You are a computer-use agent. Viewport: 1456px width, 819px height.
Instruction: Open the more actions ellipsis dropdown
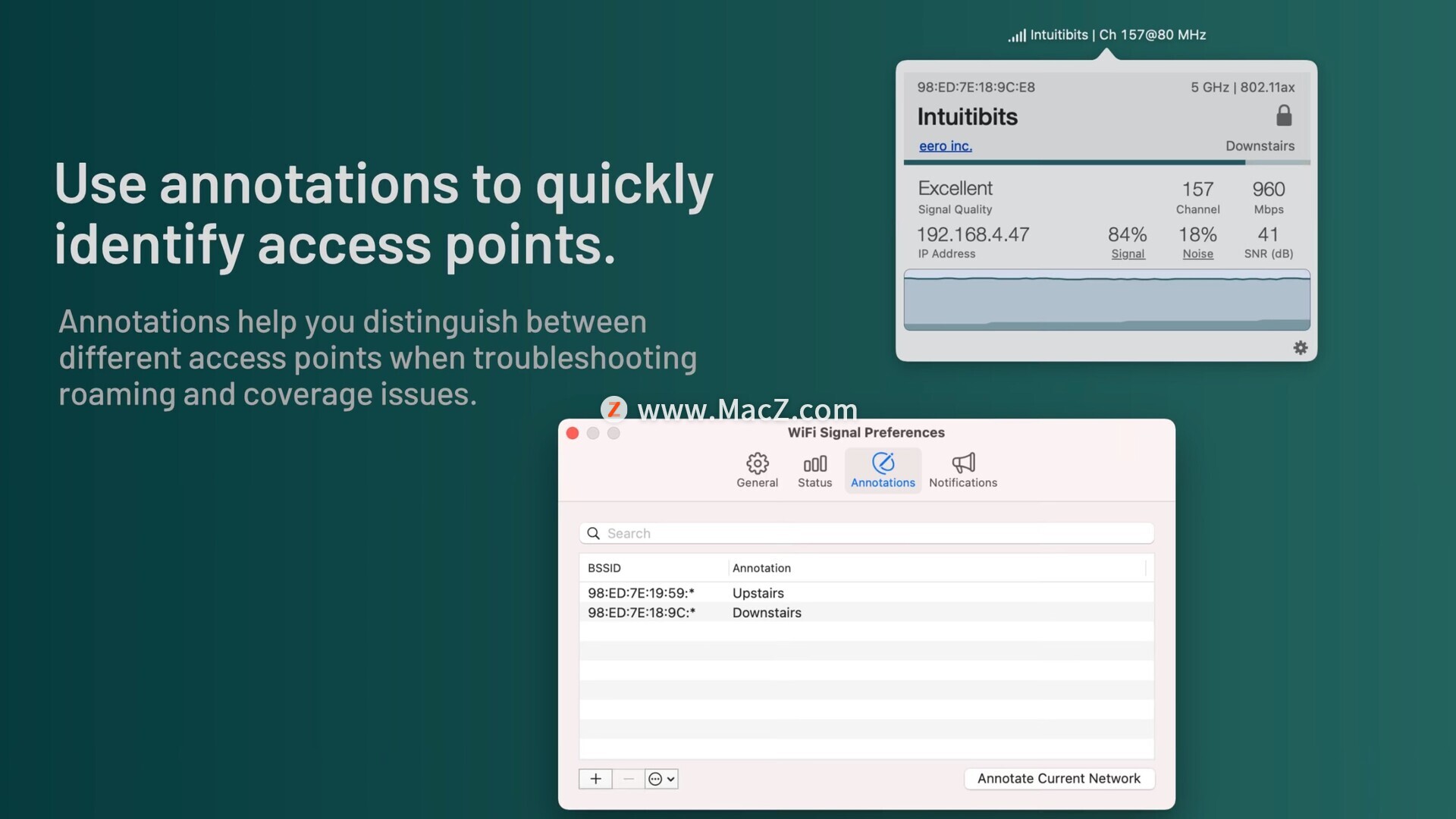pyautogui.click(x=661, y=779)
